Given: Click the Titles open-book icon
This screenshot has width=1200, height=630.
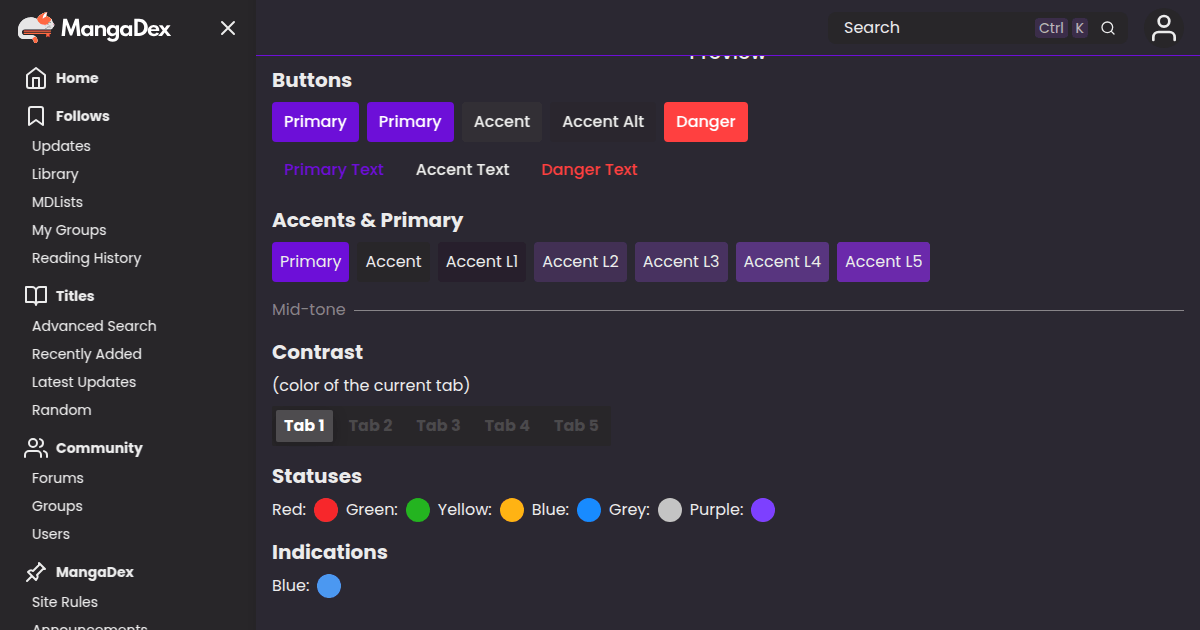Looking at the screenshot, I should click(x=36, y=296).
